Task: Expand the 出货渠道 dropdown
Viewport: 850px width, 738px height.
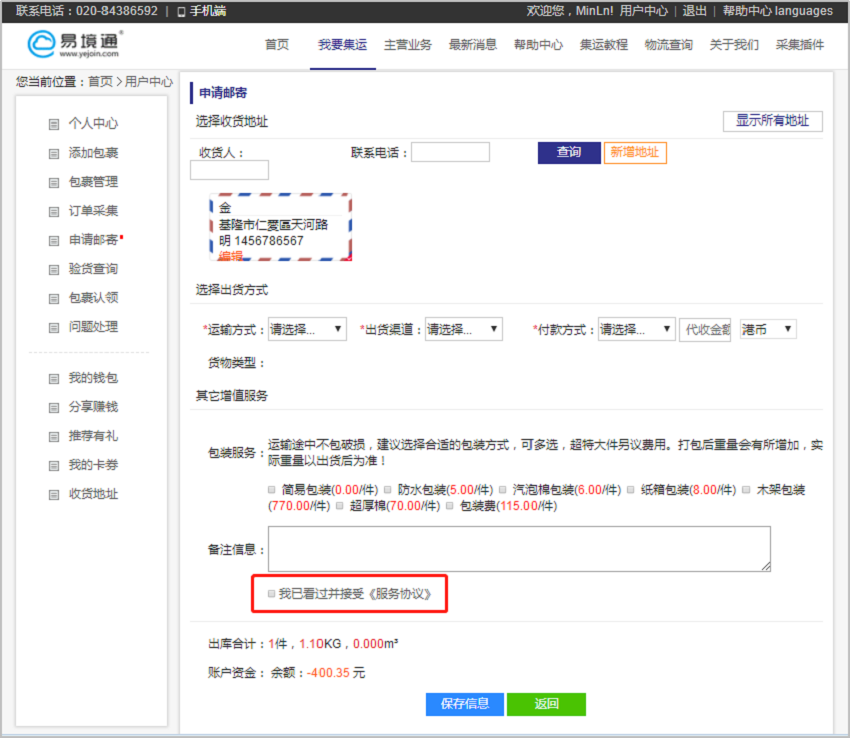Action: point(463,329)
